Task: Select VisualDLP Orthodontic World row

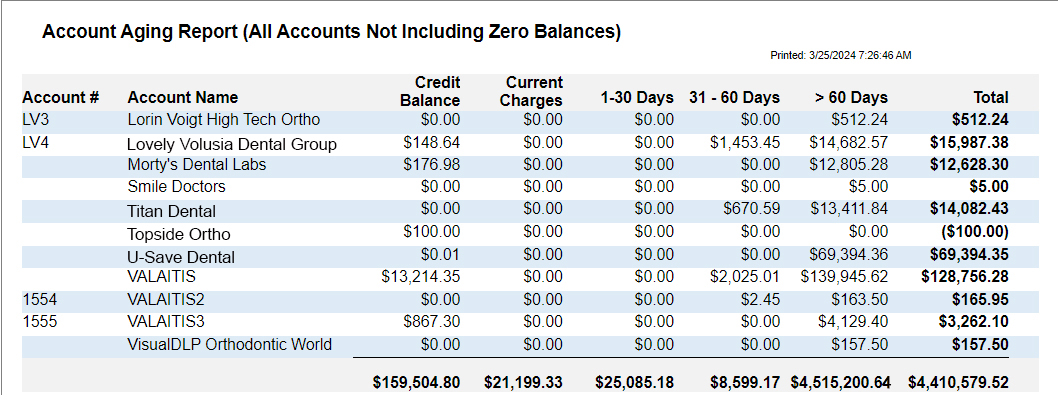Action: (516, 346)
